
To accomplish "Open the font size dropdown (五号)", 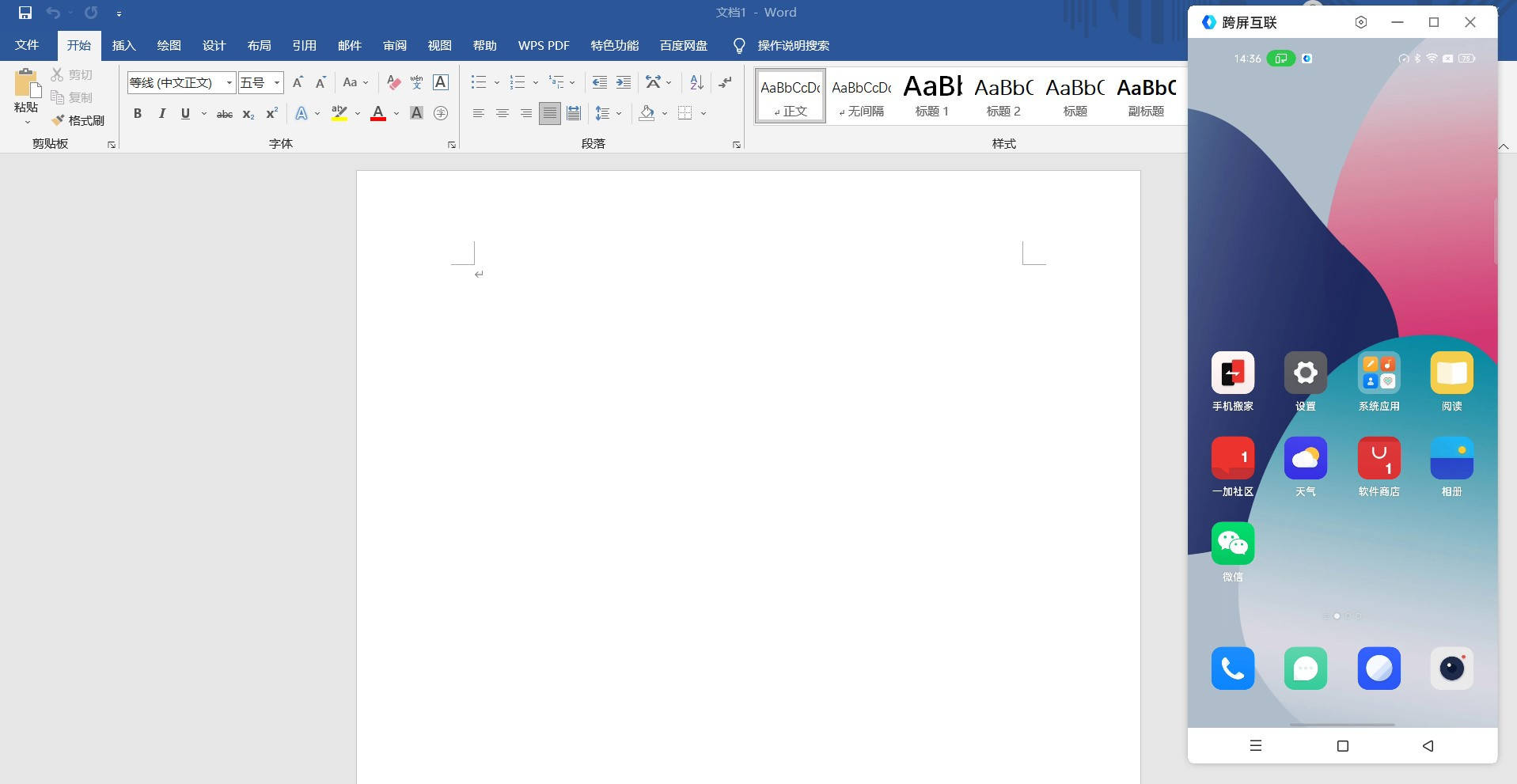I will (x=277, y=82).
